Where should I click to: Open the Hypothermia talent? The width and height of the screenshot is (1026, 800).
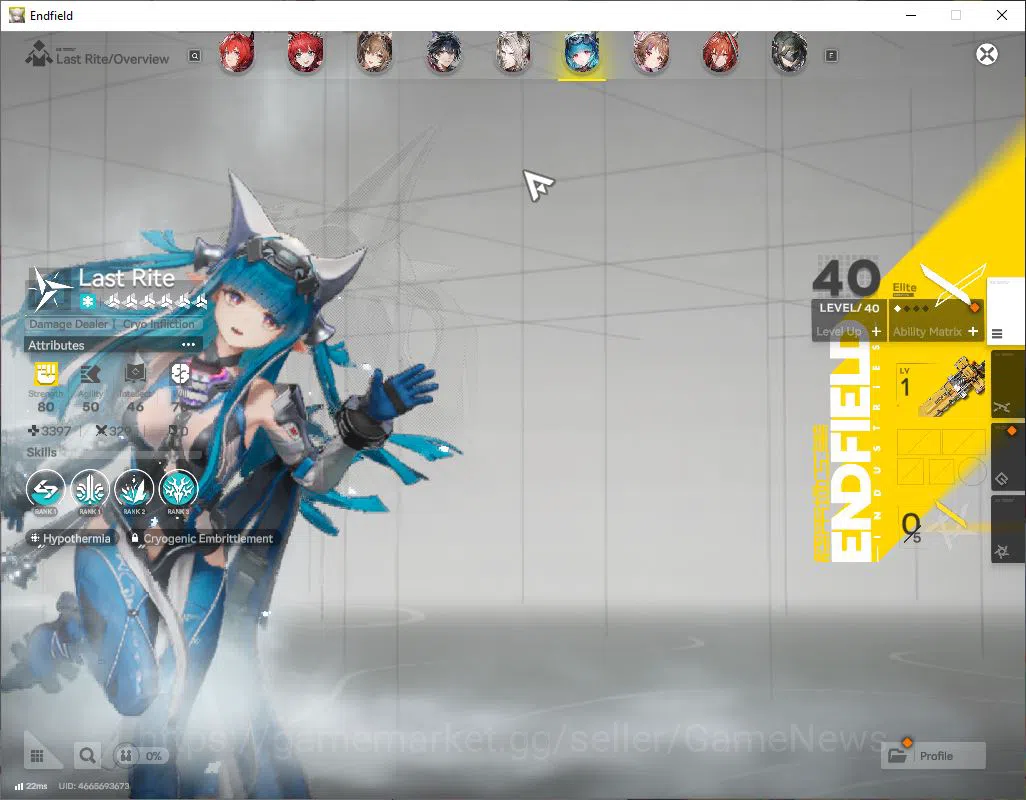[x=71, y=538]
